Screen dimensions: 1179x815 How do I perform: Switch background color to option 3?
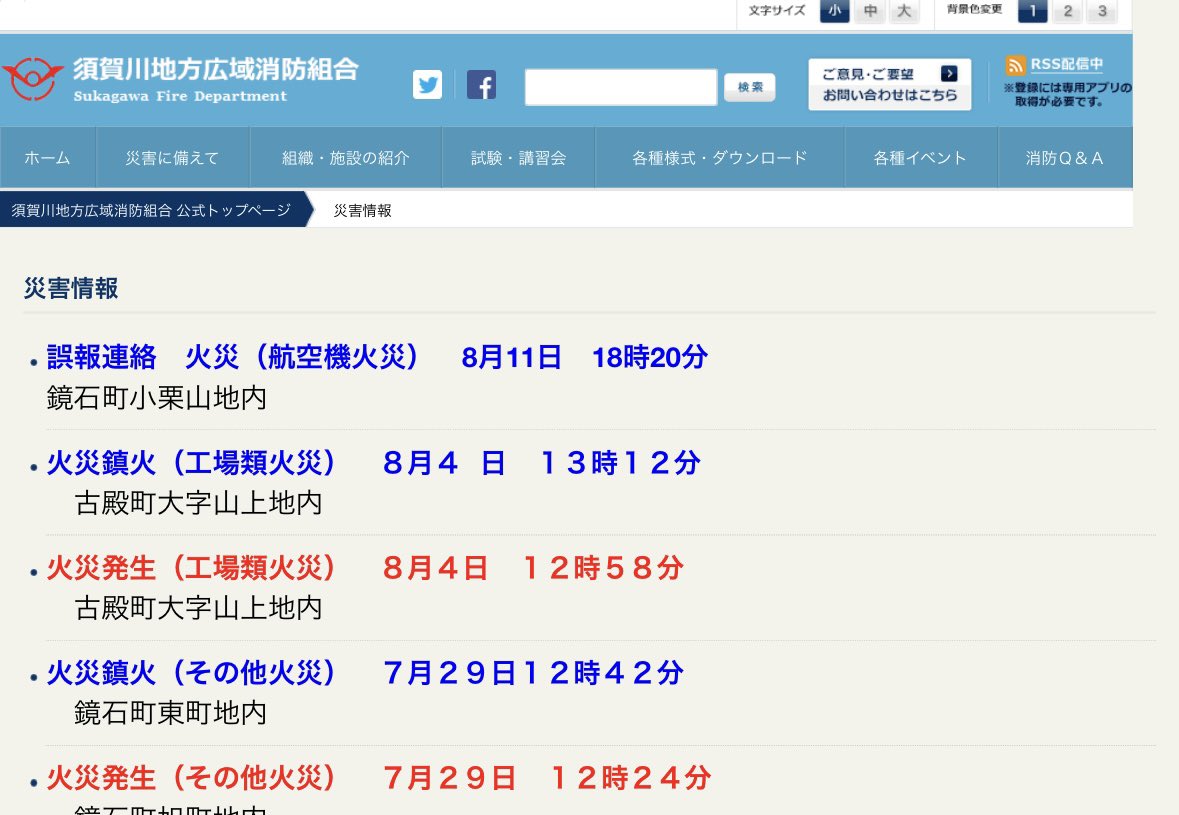[1102, 11]
